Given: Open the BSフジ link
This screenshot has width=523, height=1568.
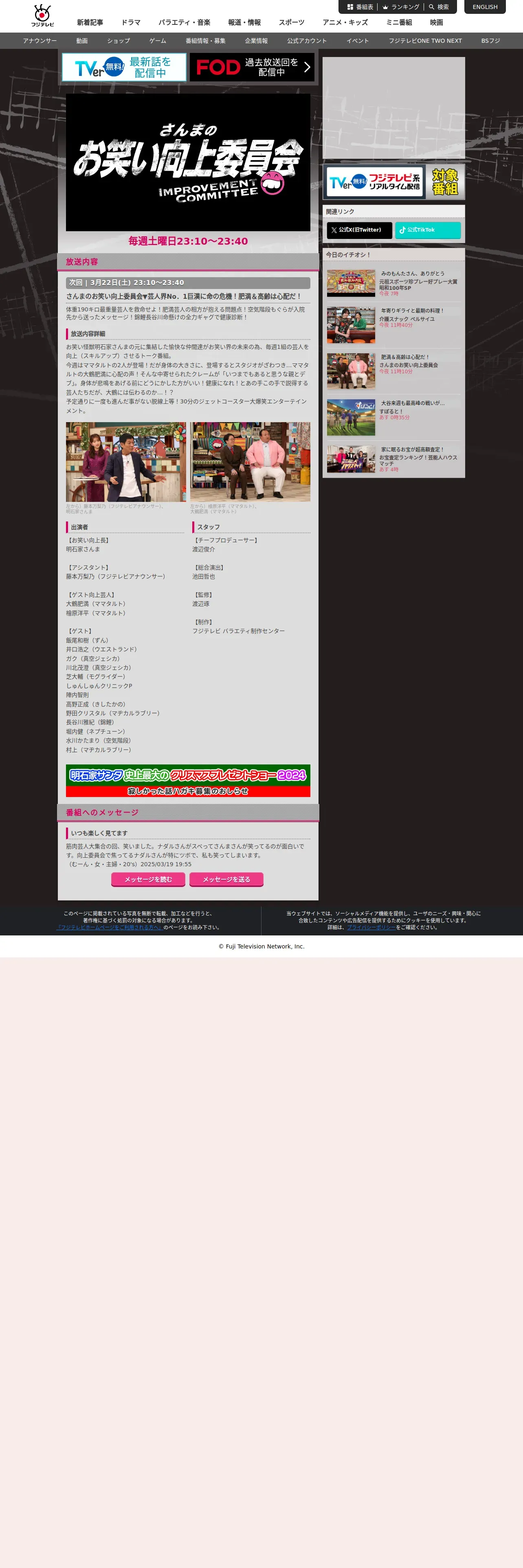Looking at the screenshot, I should pos(490,41).
